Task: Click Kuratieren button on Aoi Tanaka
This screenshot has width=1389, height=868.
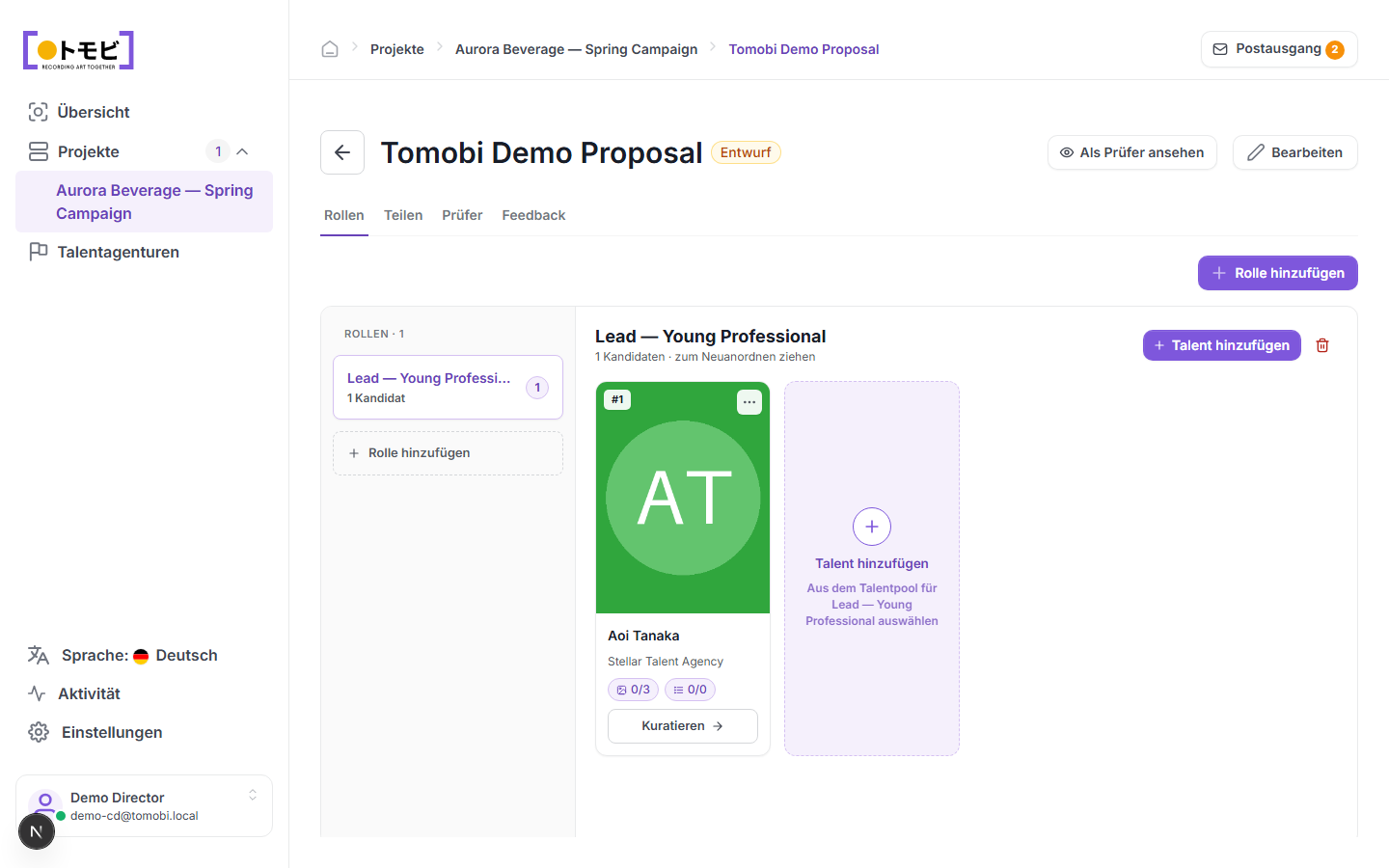Action: click(x=683, y=726)
